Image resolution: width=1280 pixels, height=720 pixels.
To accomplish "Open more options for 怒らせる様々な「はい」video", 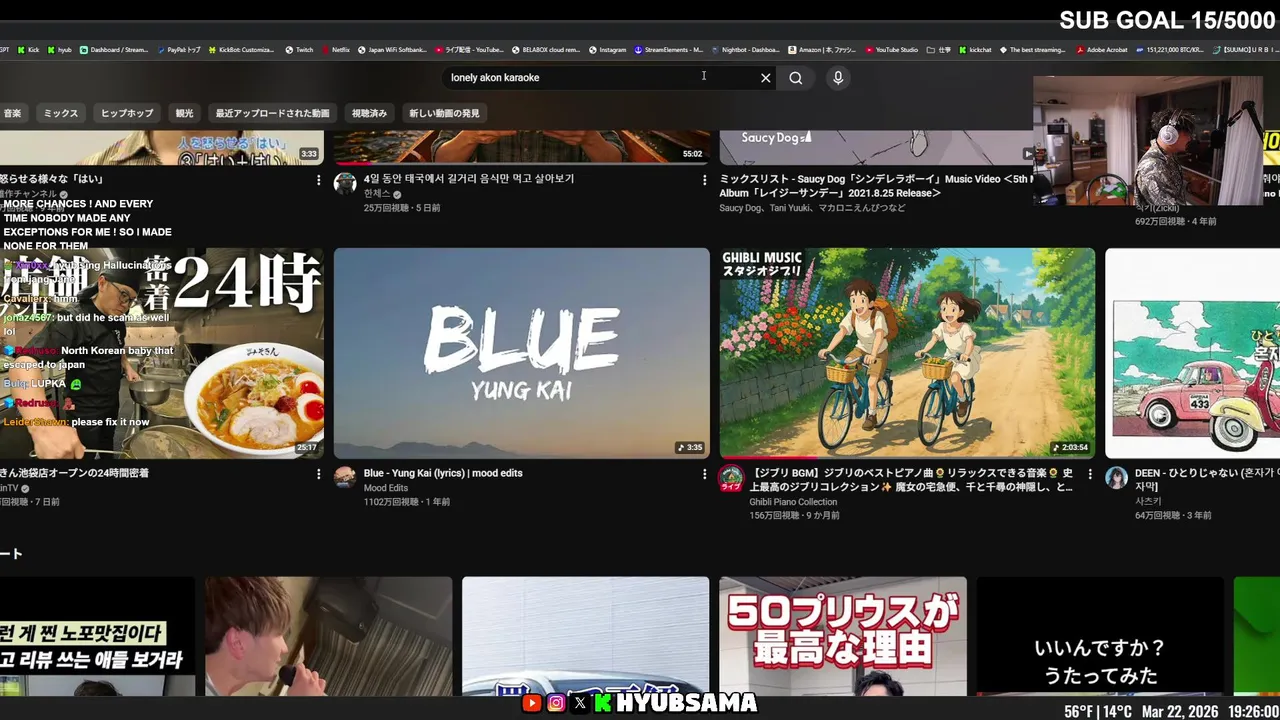I will point(318,180).
